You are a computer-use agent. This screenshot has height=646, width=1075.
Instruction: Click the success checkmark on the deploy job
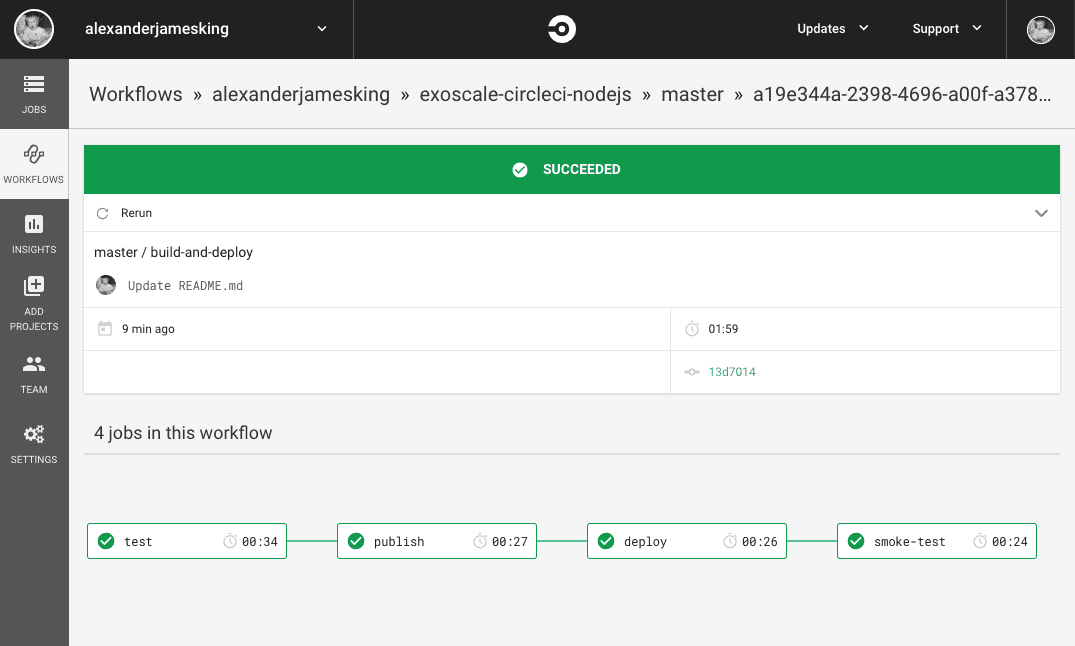click(x=606, y=540)
